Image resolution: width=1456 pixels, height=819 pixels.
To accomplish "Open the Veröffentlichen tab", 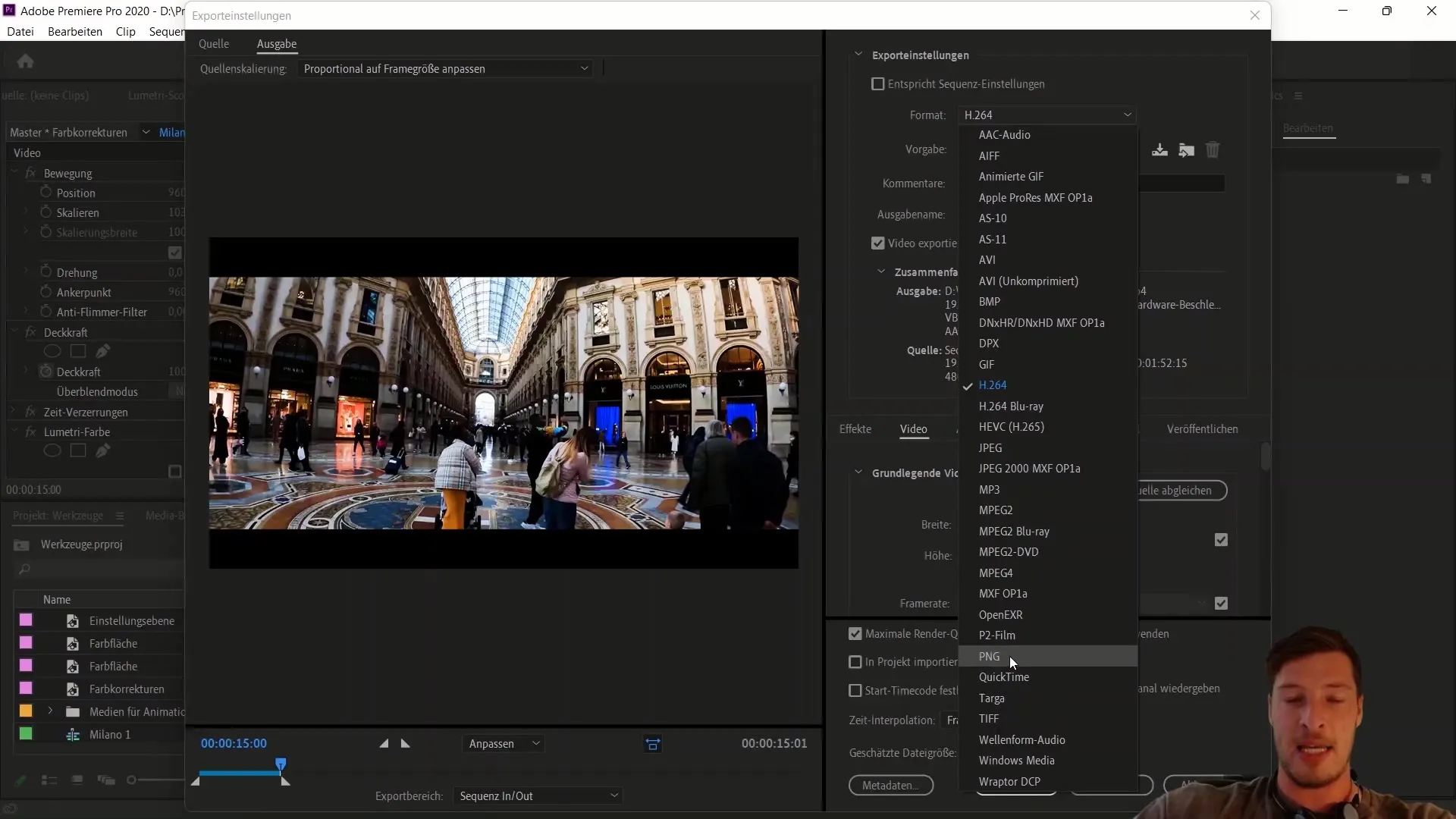I will pos(1203,429).
